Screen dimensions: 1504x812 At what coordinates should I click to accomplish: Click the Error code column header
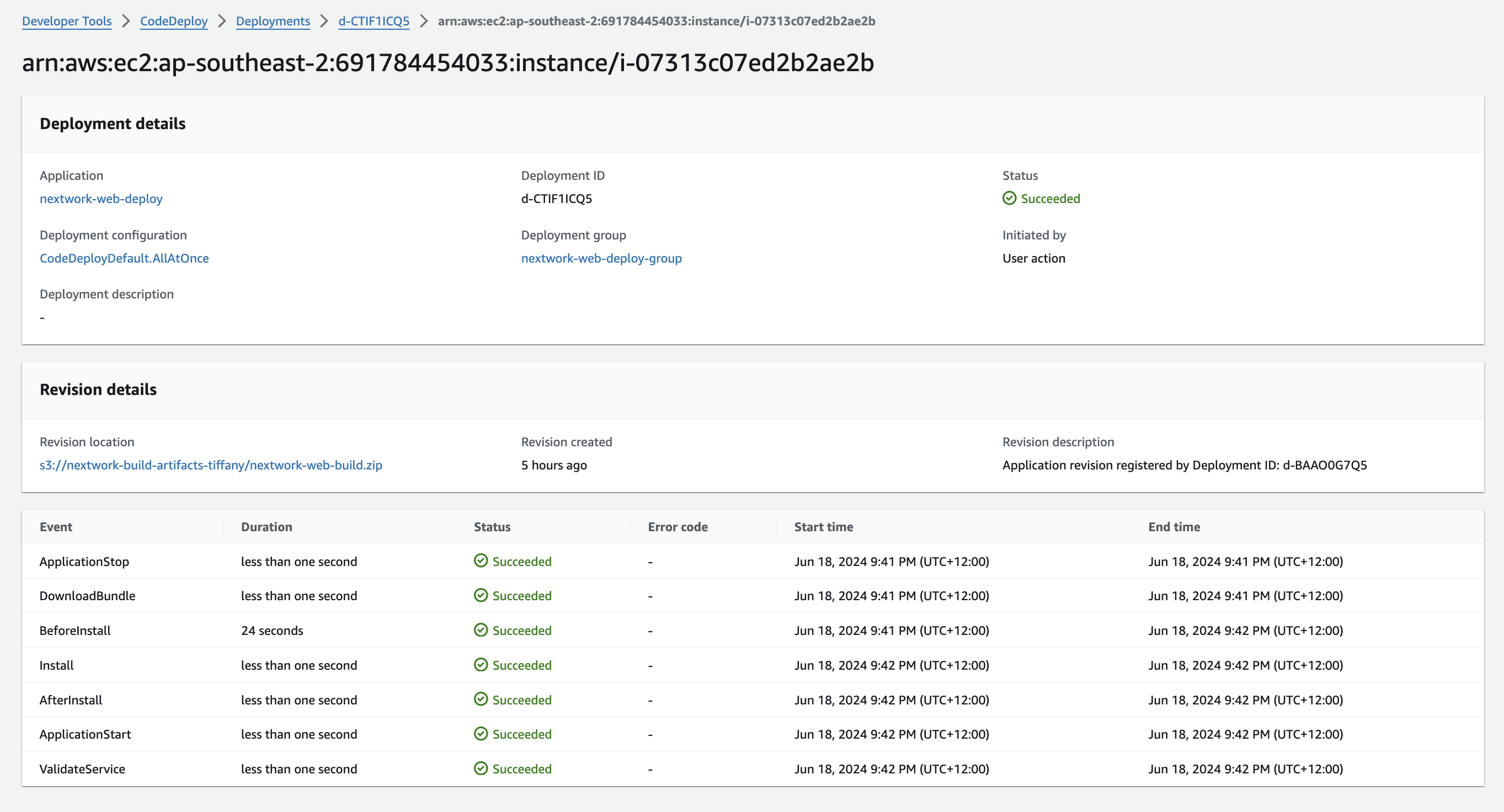[x=678, y=527]
